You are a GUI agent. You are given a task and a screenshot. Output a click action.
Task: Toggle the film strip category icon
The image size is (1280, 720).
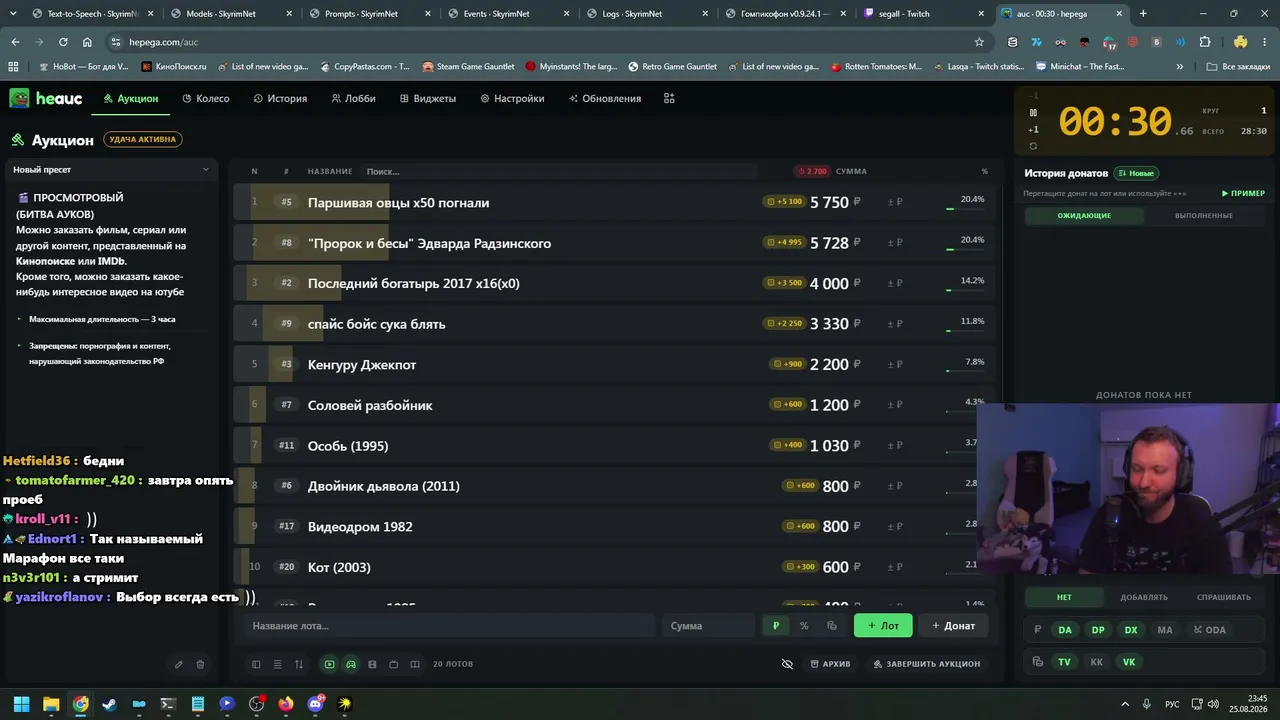372,664
